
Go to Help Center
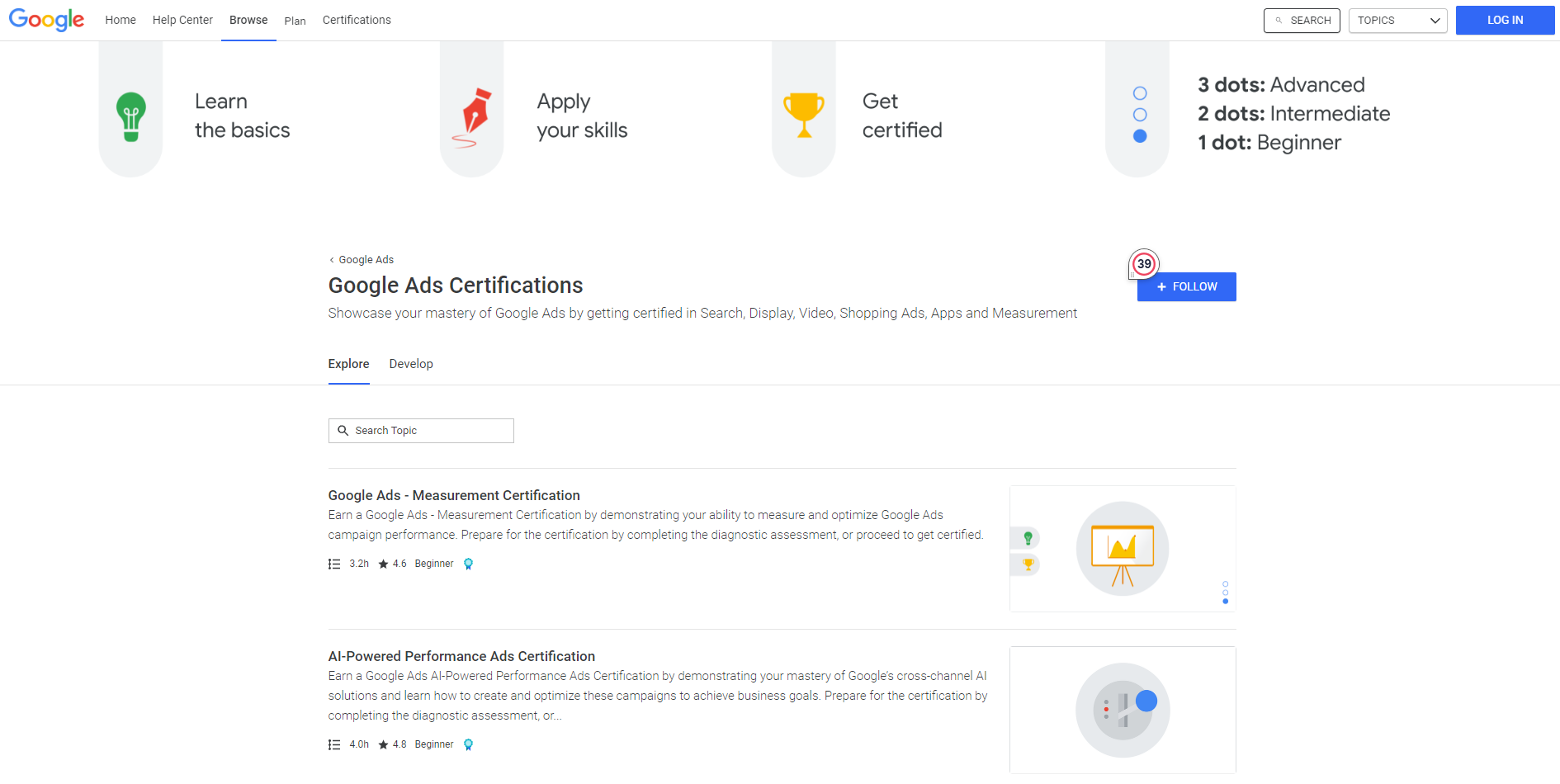pyautogui.click(x=182, y=20)
